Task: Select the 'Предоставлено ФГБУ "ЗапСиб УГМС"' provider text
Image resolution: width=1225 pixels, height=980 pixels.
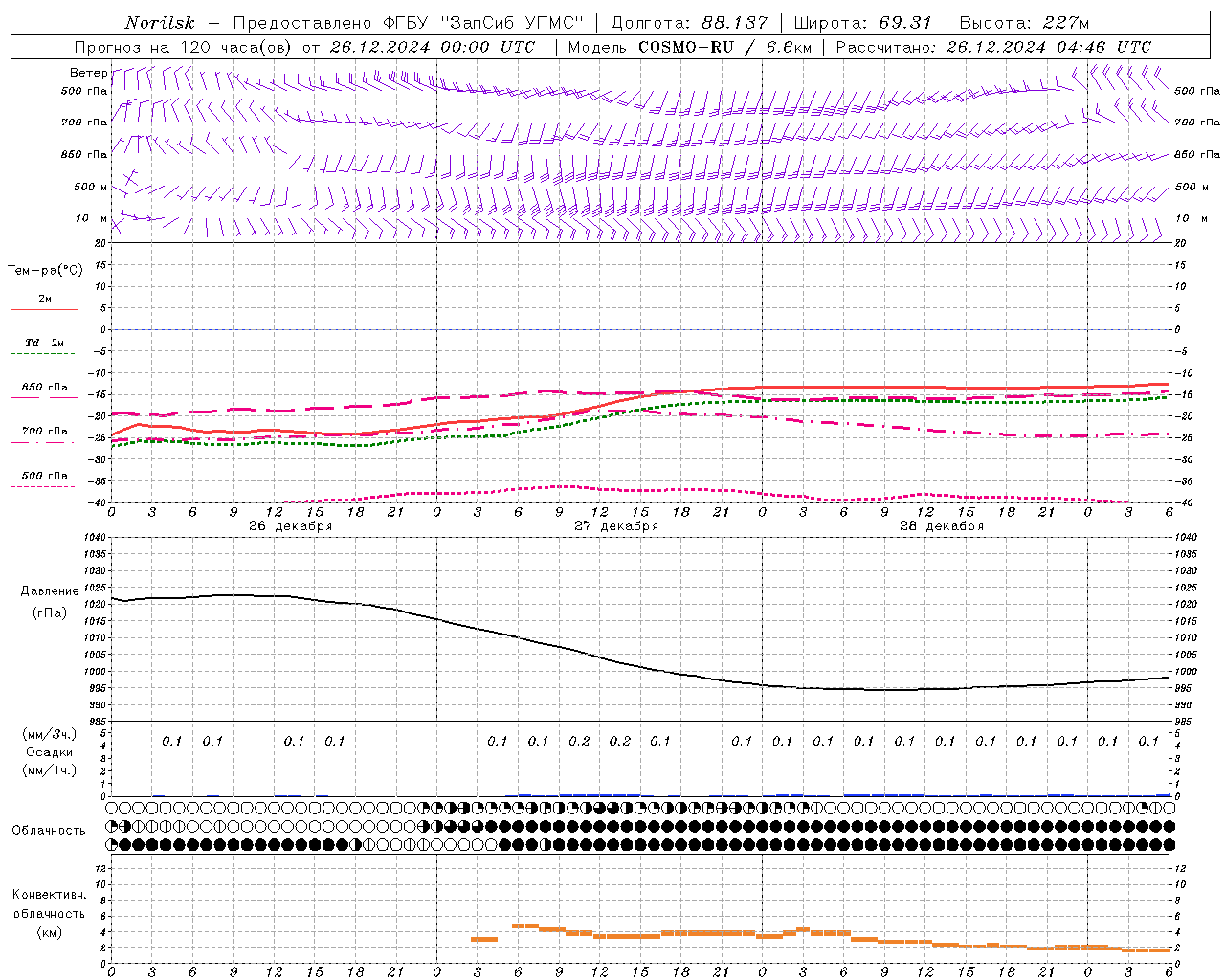Action: coord(408,23)
